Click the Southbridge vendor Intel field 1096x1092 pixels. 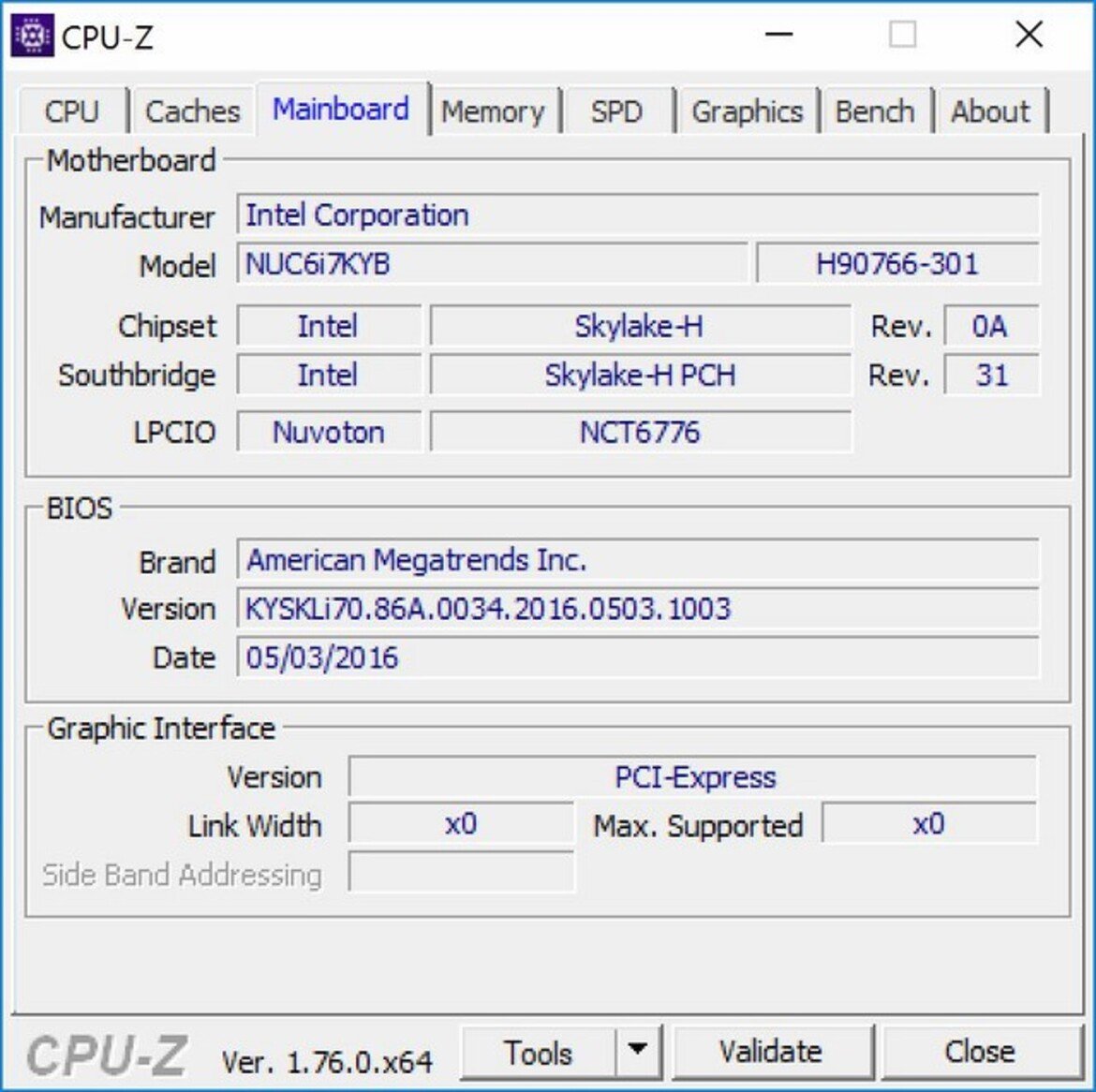329,376
